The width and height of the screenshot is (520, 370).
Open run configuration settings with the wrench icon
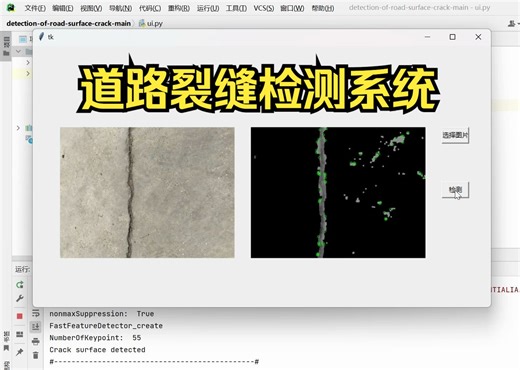pos(20,298)
